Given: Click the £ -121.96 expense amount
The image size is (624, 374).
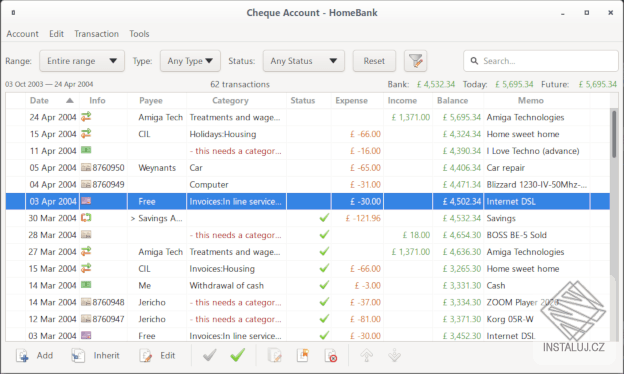Looking at the screenshot, I should [363, 218].
